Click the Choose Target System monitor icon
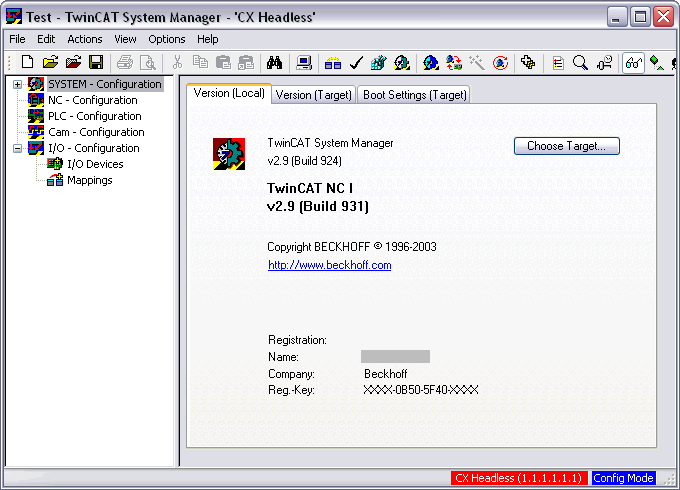Viewport: 680px width, 490px height. click(304, 63)
